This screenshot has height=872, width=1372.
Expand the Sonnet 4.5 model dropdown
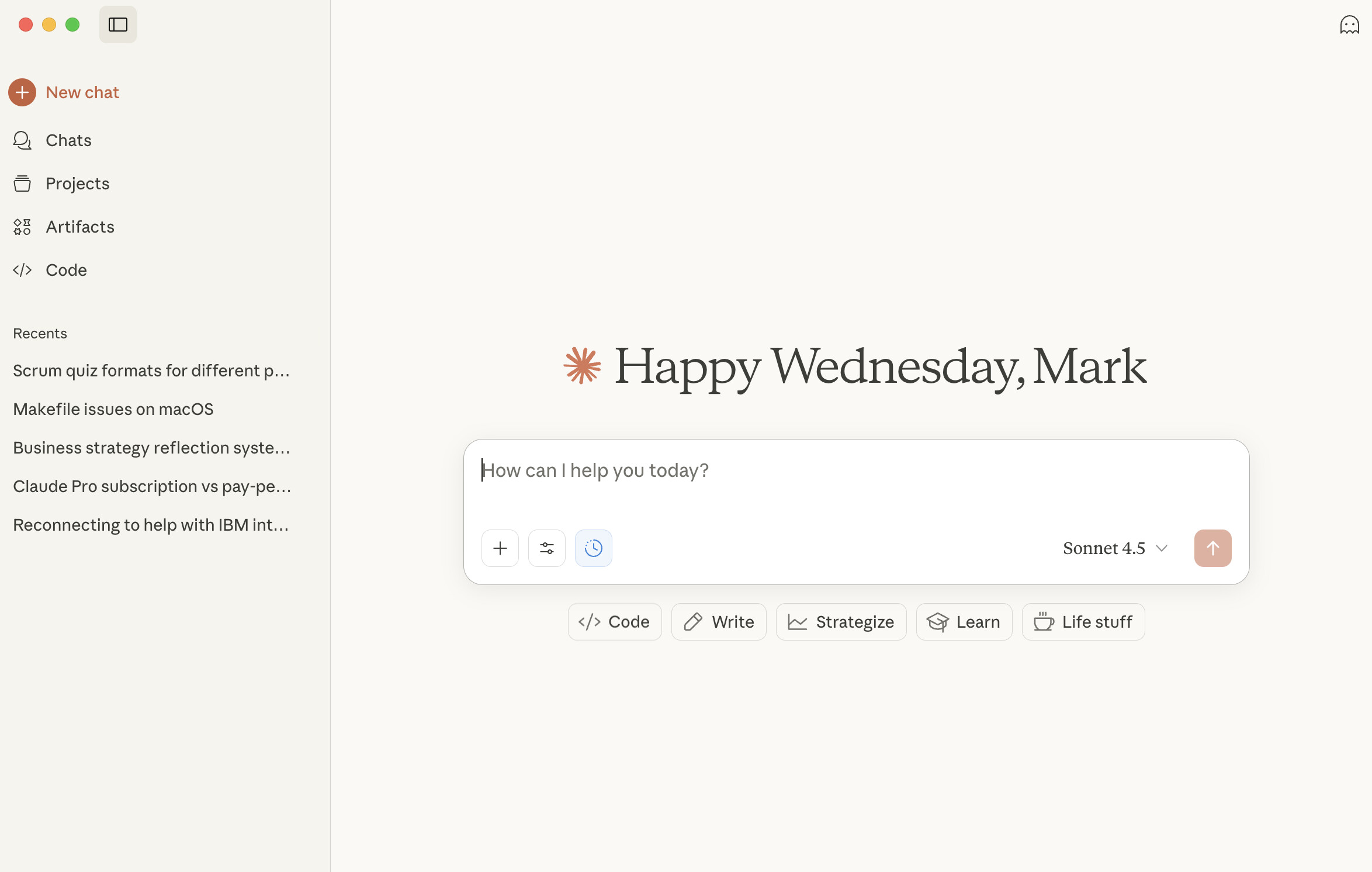[x=1114, y=548]
